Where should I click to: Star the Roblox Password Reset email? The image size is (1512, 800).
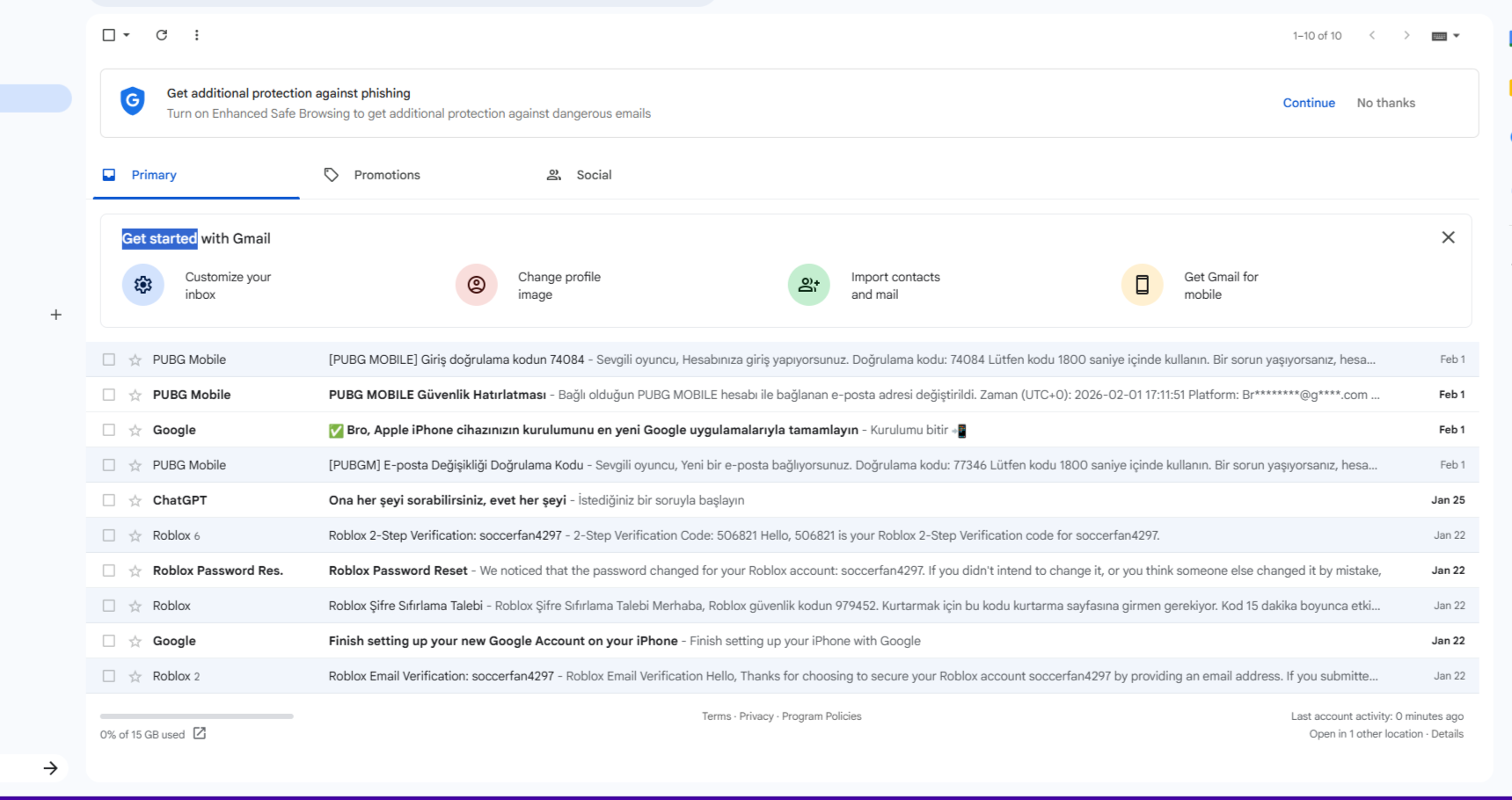click(135, 571)
